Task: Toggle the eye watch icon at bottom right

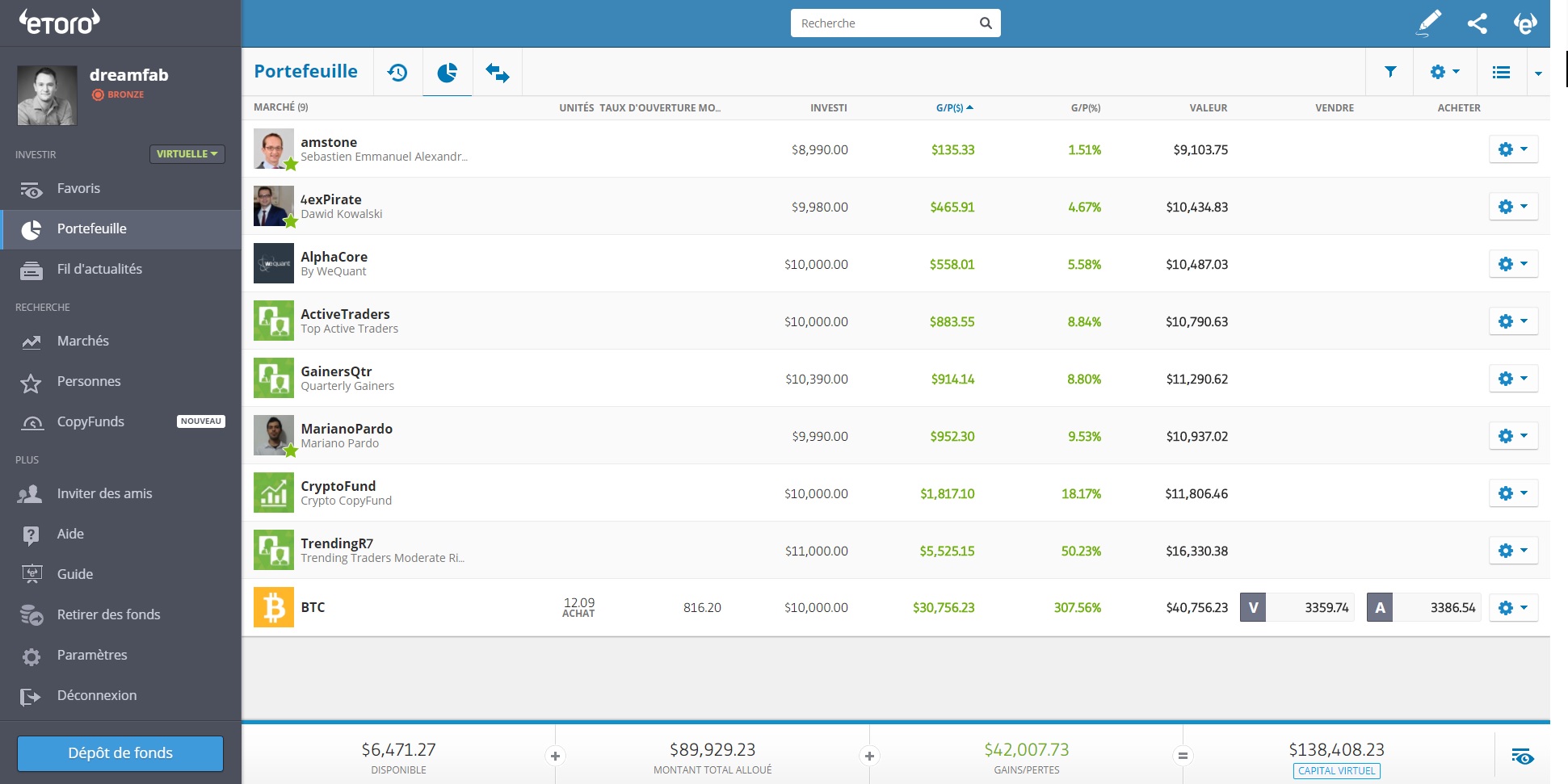Action: [x=1522, y=757]
